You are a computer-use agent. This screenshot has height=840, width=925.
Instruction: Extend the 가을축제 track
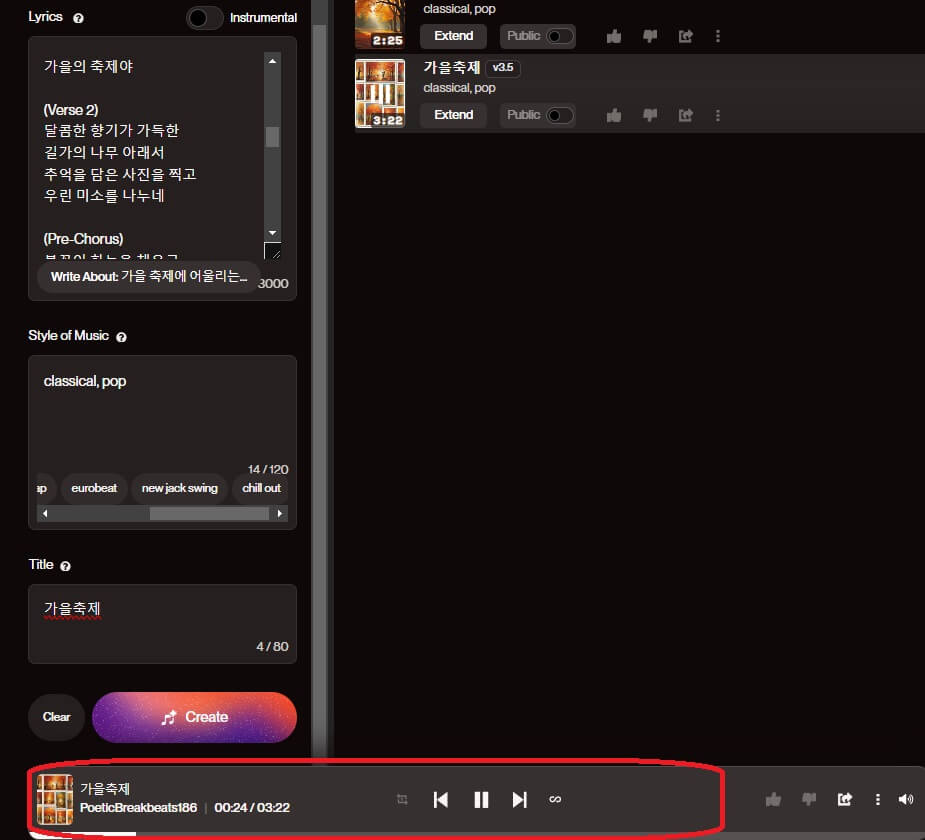point(452,115)
